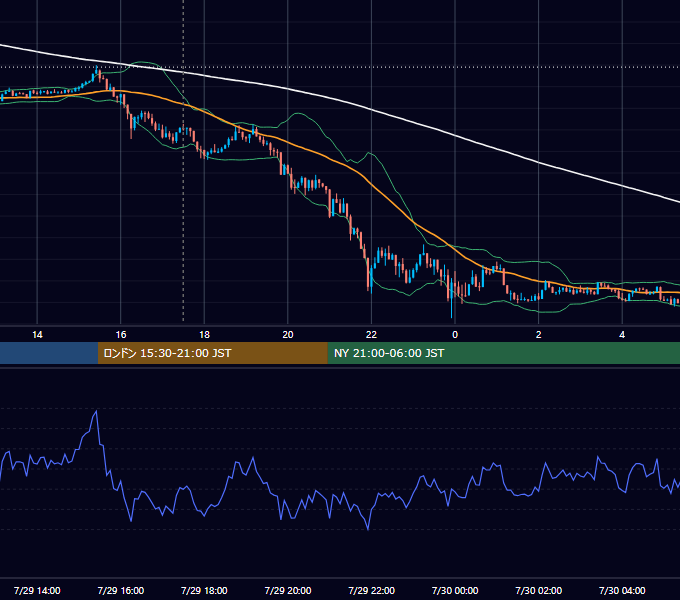Viewport: 680px width, 600px height.
Task: Click the NY 21:00-06:00 JST session band
Action: (x=503, y=353)
